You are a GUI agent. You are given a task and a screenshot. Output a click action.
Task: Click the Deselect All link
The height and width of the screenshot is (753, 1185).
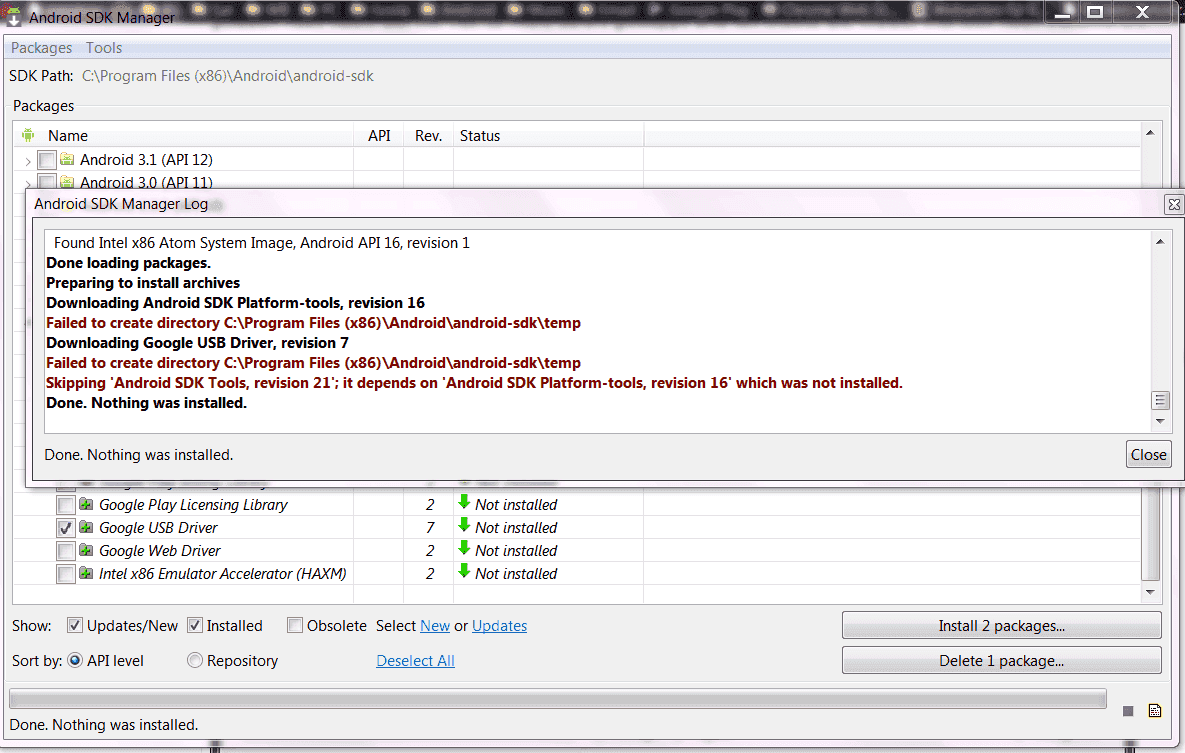[x=415, y=661]
